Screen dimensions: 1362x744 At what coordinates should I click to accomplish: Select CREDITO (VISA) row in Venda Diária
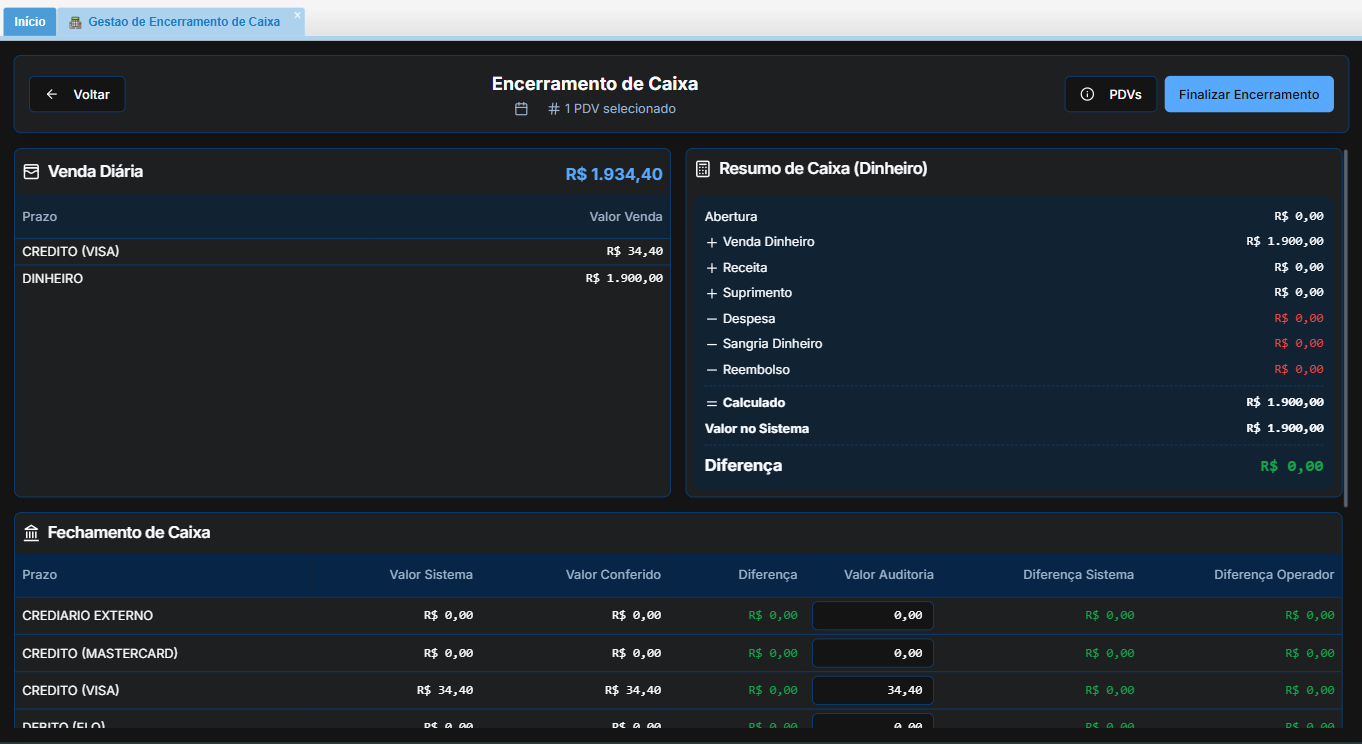point(342,252)
